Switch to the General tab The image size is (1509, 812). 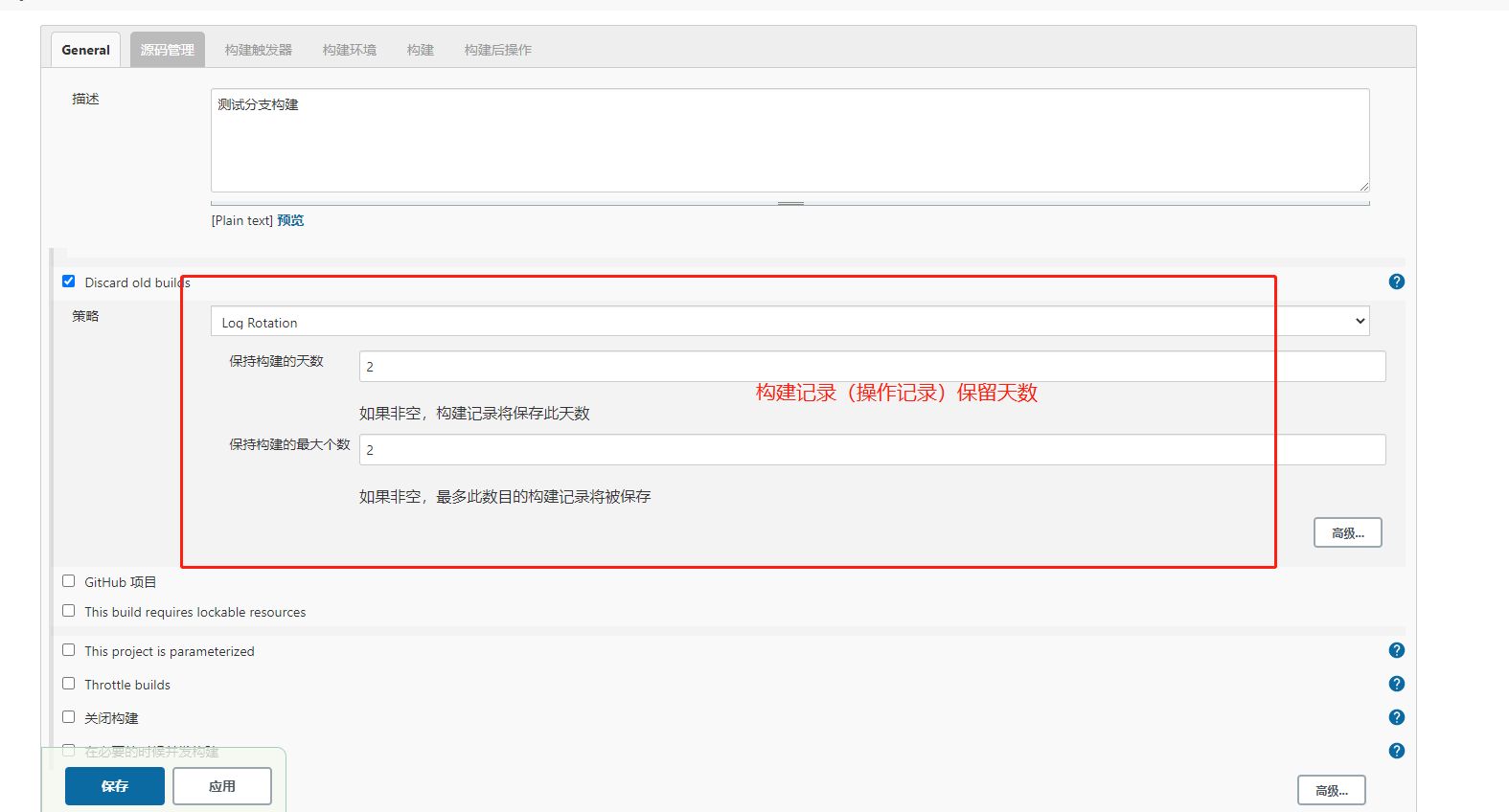coord(85,50)
